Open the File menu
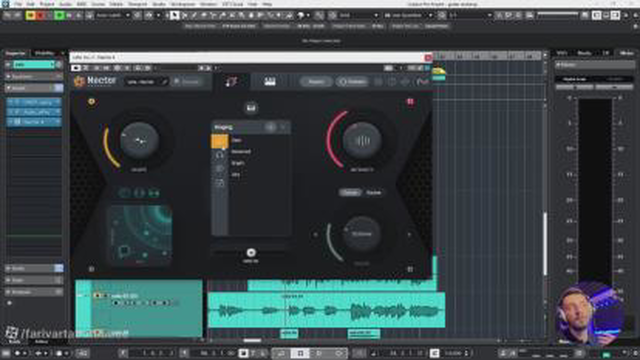 coord(18,4)
